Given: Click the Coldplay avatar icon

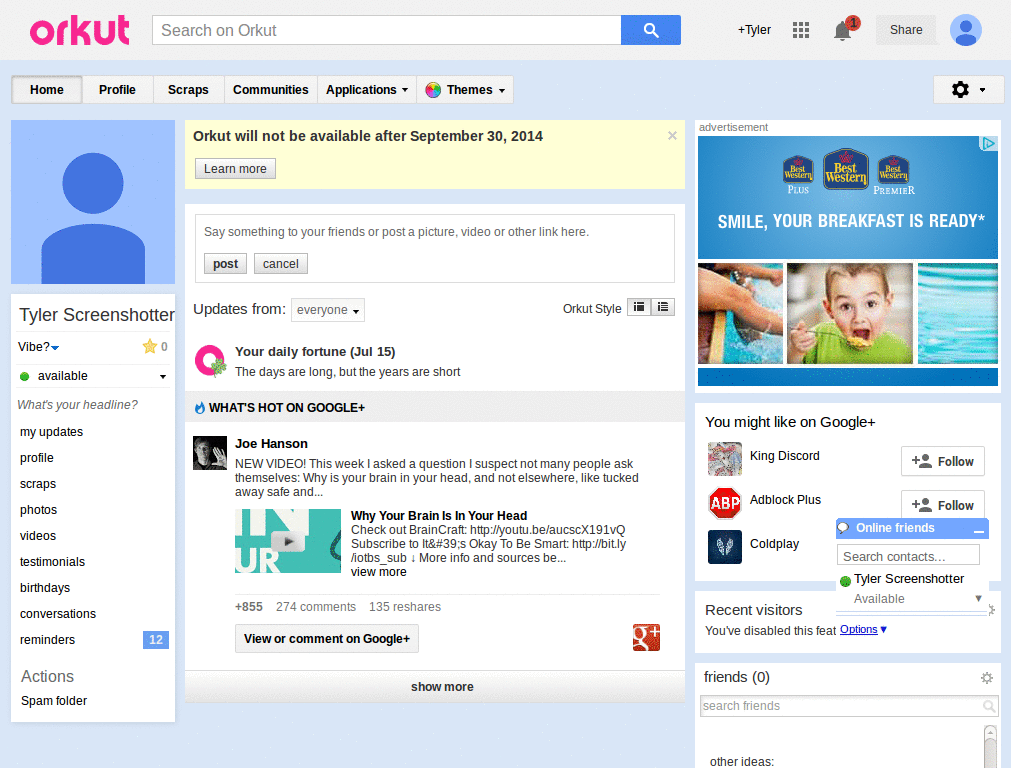Looking at the screenshot, I should 725,547.
